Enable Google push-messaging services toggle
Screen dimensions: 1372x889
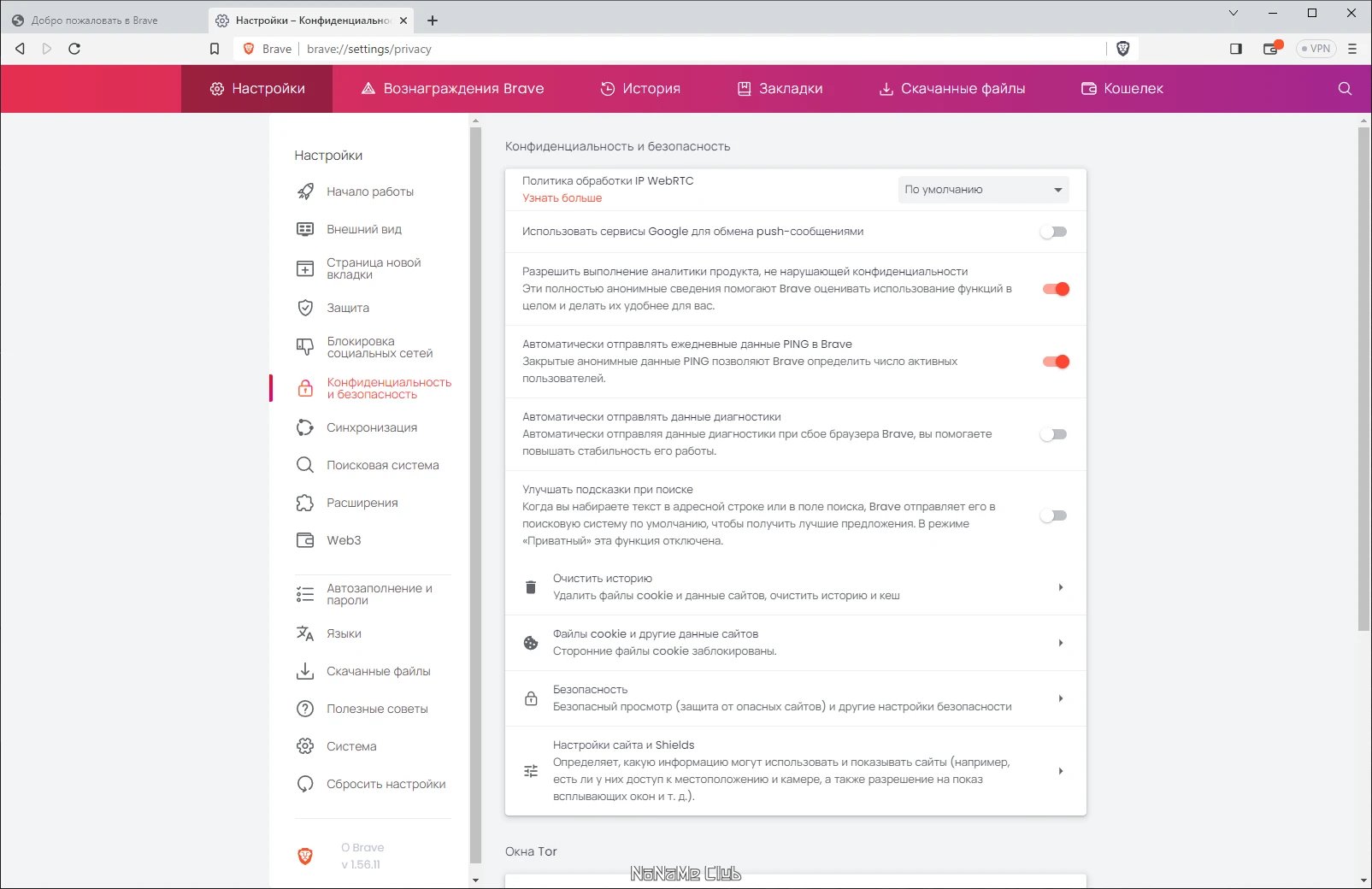1054,232
